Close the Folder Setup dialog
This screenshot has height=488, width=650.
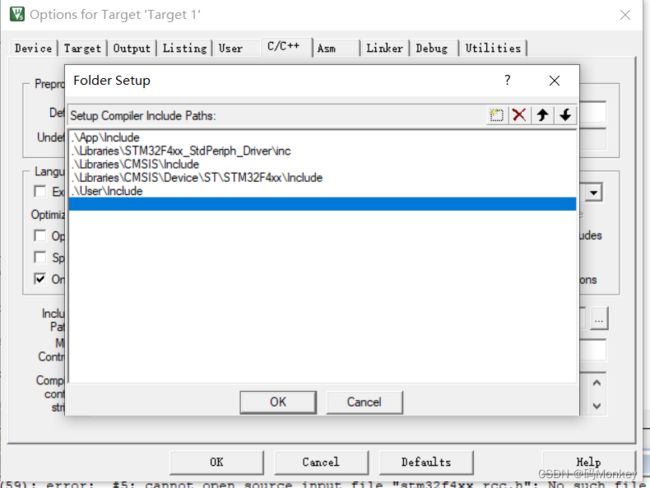click(x=554, y=80)
